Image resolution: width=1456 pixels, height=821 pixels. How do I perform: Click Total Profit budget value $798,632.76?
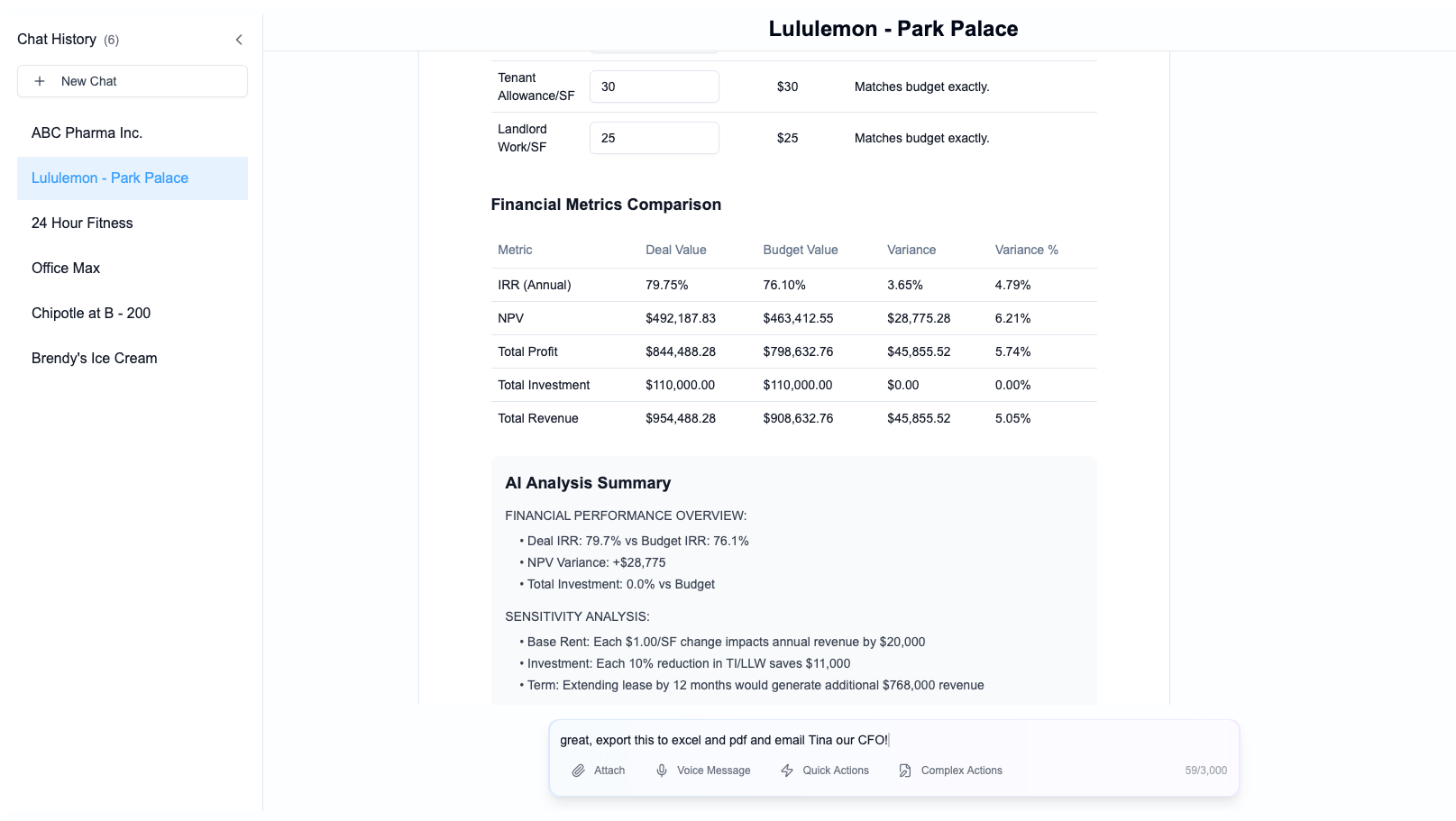[798, 351]
